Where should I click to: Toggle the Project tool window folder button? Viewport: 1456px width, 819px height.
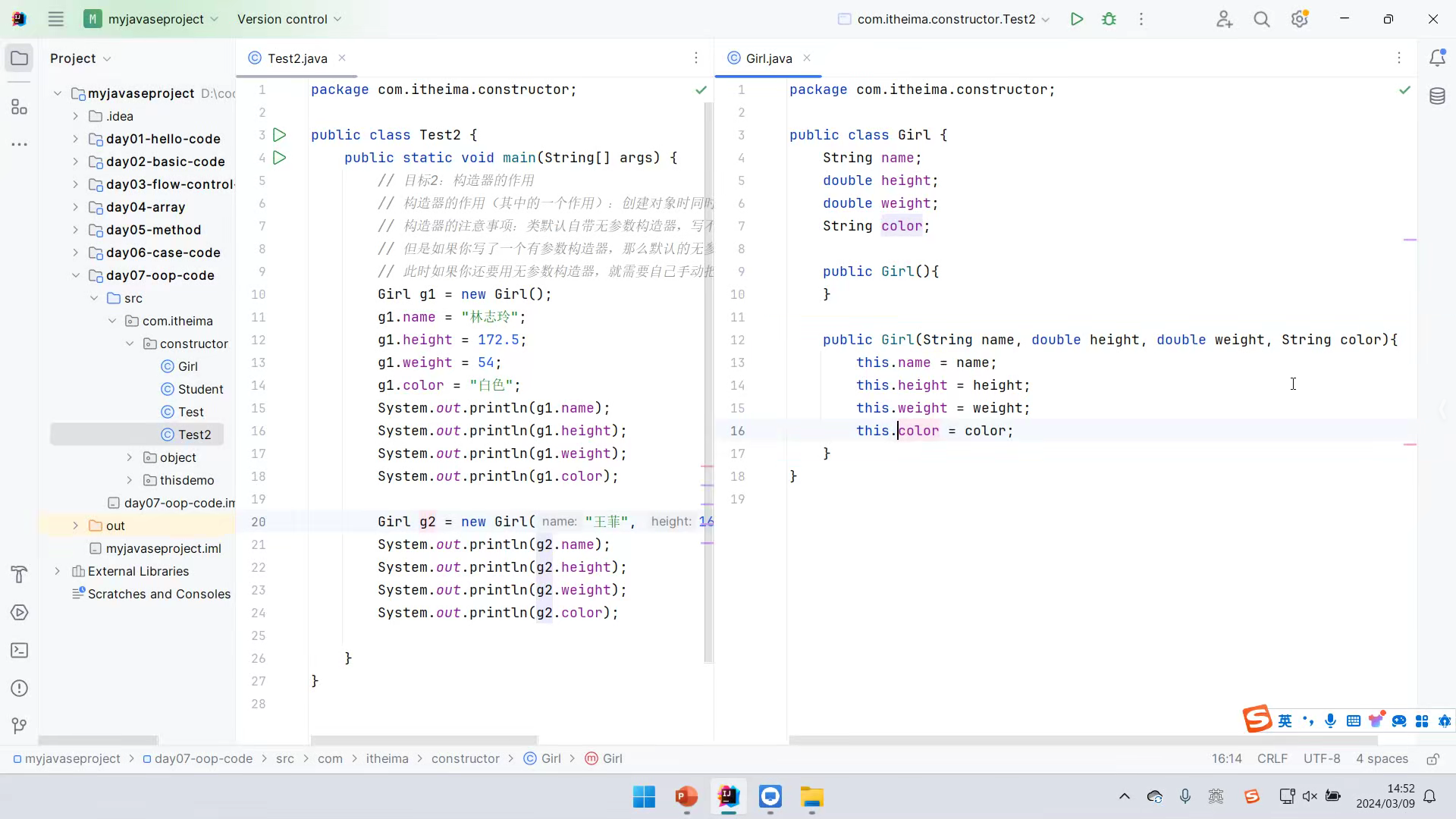pyautogui.click(x=20, y=58)
